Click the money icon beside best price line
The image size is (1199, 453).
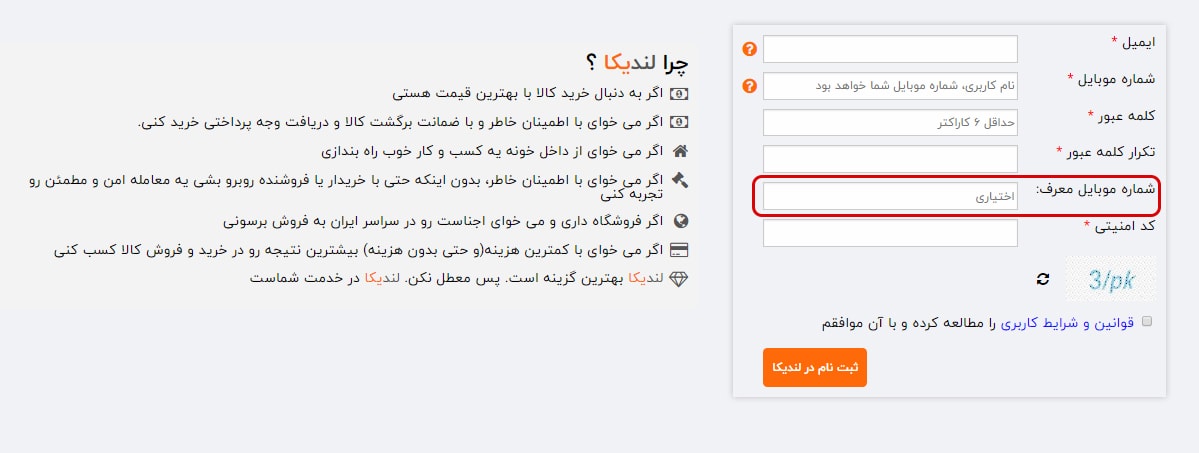(679, 94)
